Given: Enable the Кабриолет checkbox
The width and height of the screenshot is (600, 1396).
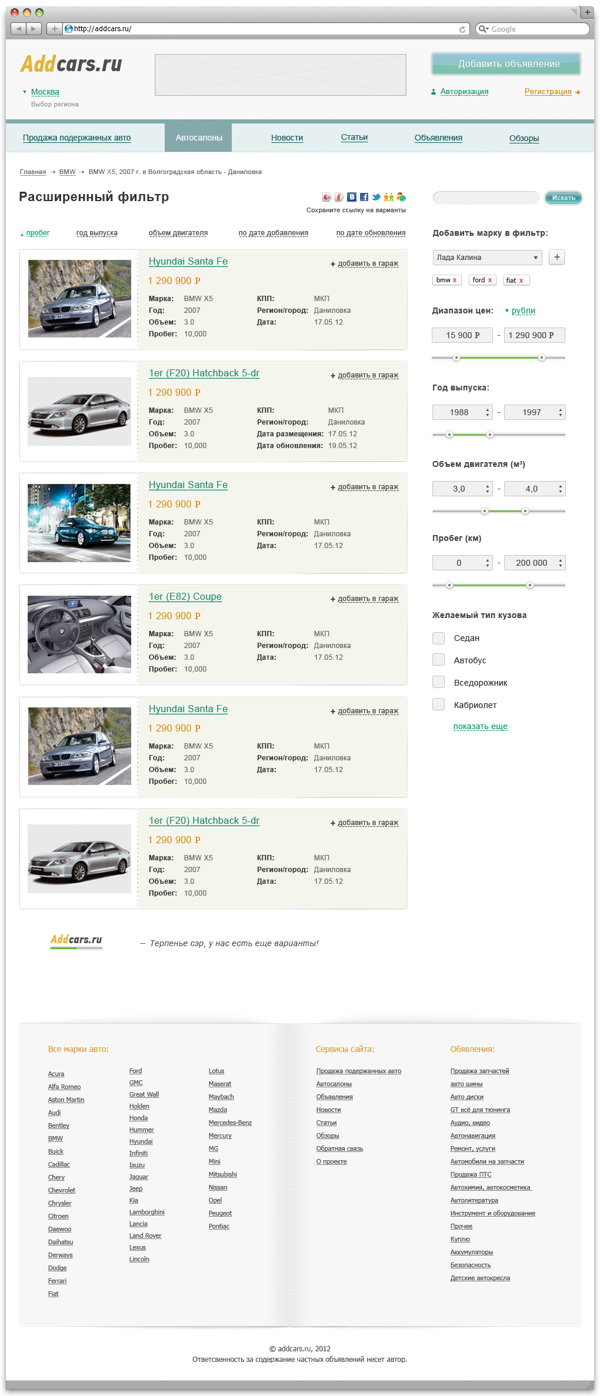Looking at the screenshot, I should pyautogui.click(x=438, y=705).
